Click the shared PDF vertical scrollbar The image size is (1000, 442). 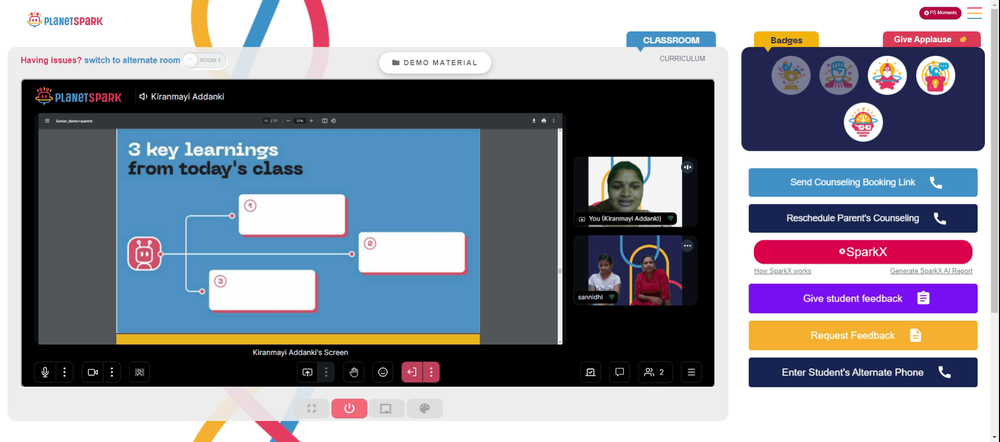(561, 236)
